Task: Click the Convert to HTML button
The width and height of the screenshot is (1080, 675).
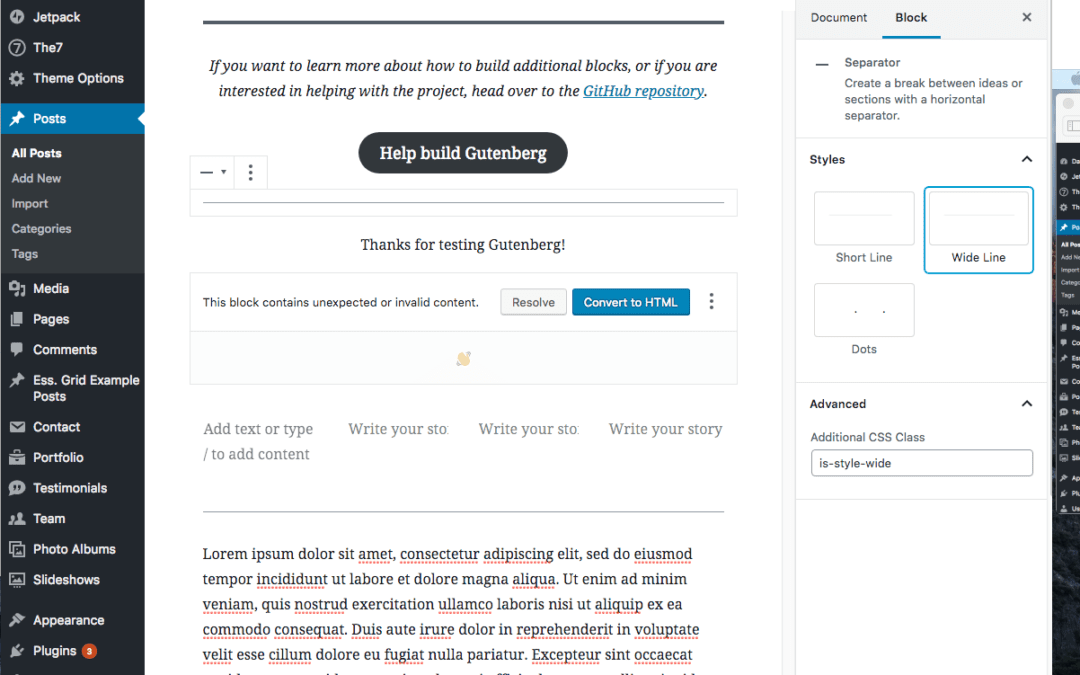Action: coord(631,301)
